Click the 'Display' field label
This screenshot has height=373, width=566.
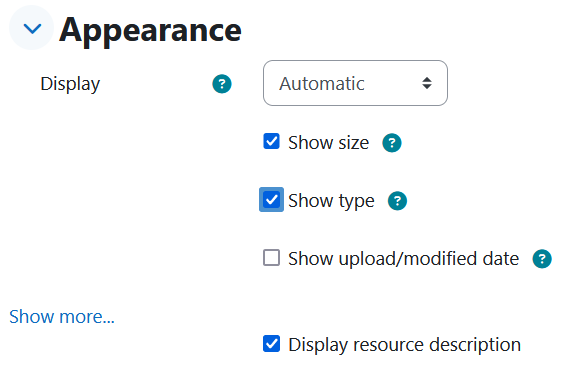(70, 84)
